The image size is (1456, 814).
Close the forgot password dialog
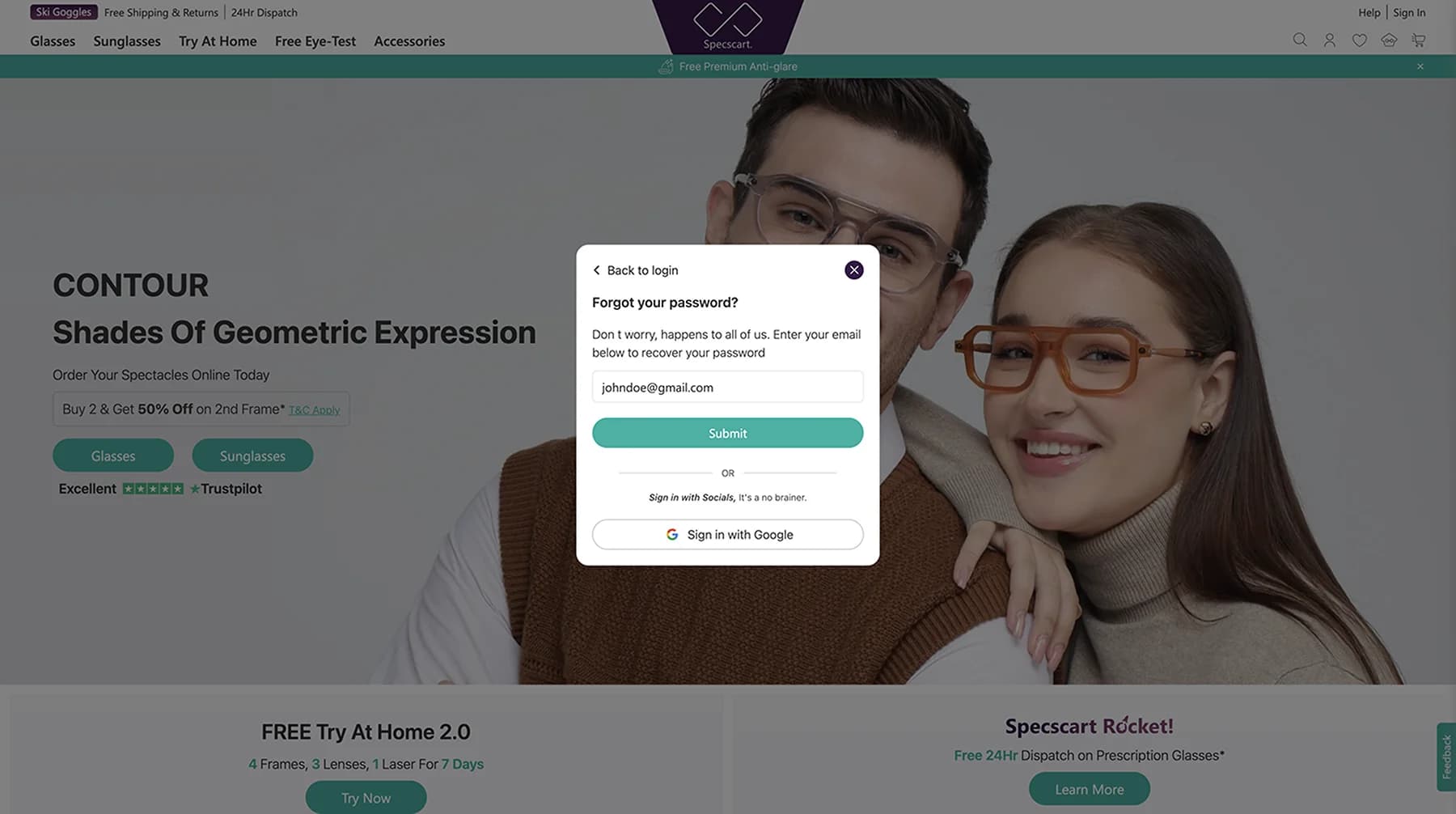click(x=853, y=270)
